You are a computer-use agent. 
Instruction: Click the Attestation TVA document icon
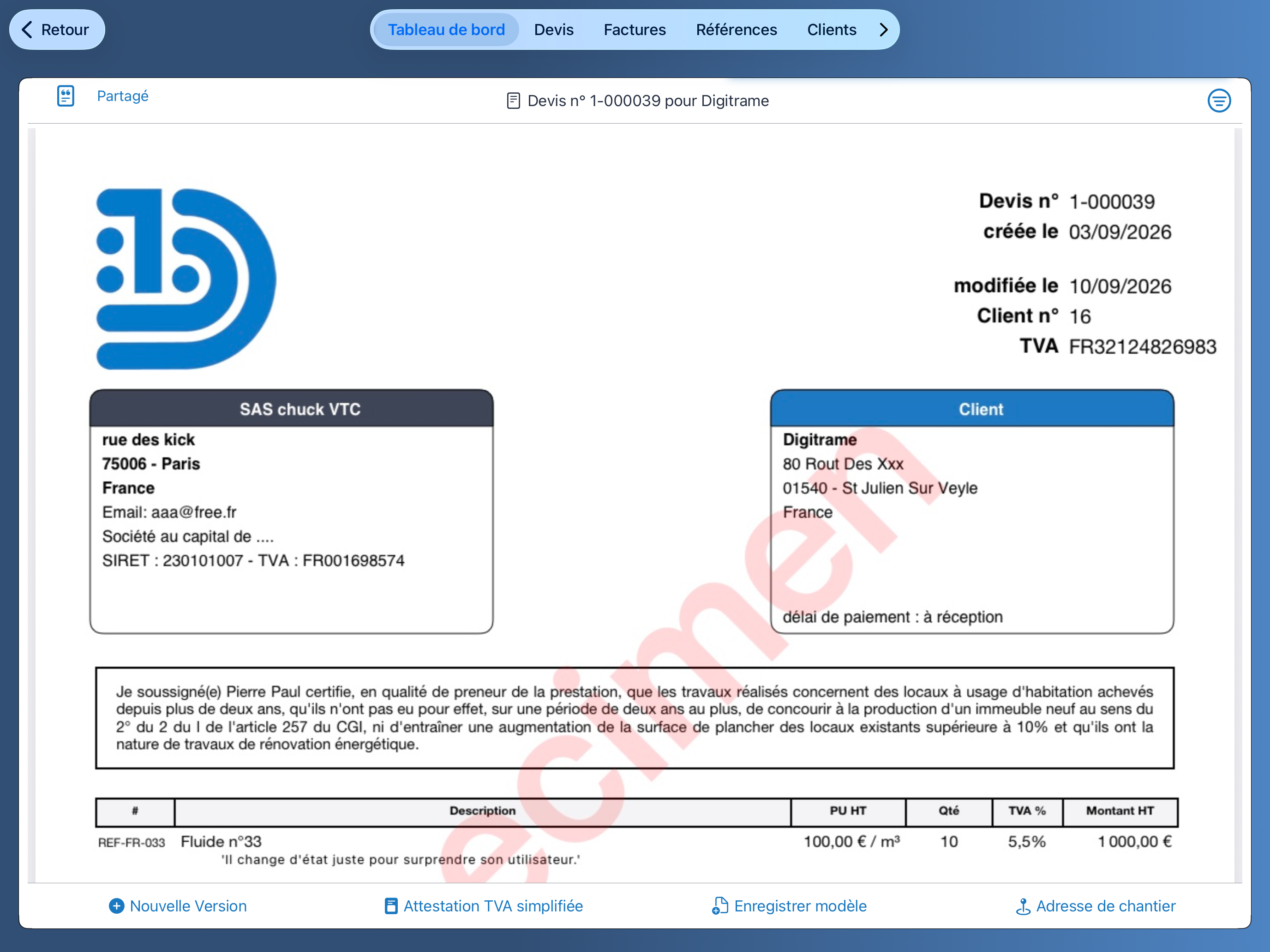click(x=391, y=905)
